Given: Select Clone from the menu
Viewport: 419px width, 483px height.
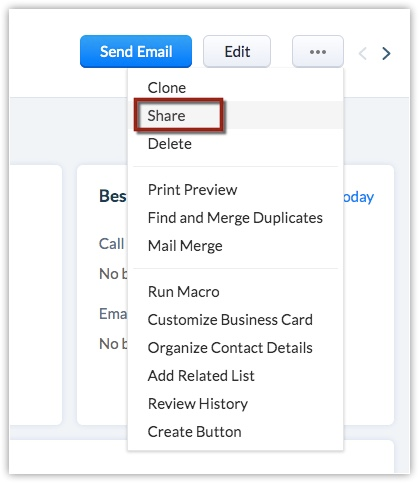Looking at the screenshot, I should (x=167, y=88).
